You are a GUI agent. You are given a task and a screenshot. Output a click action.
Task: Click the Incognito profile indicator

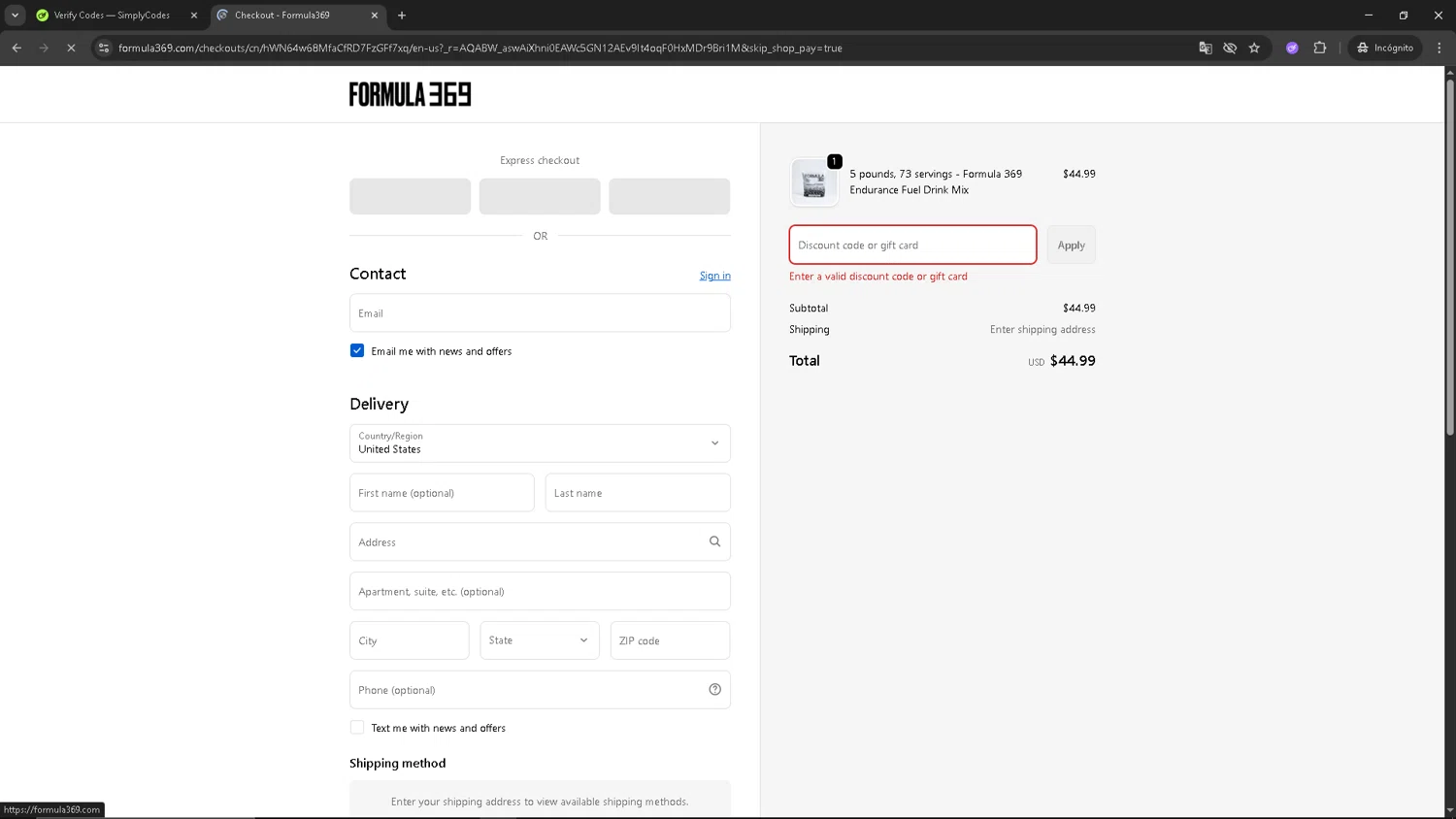1385,48
